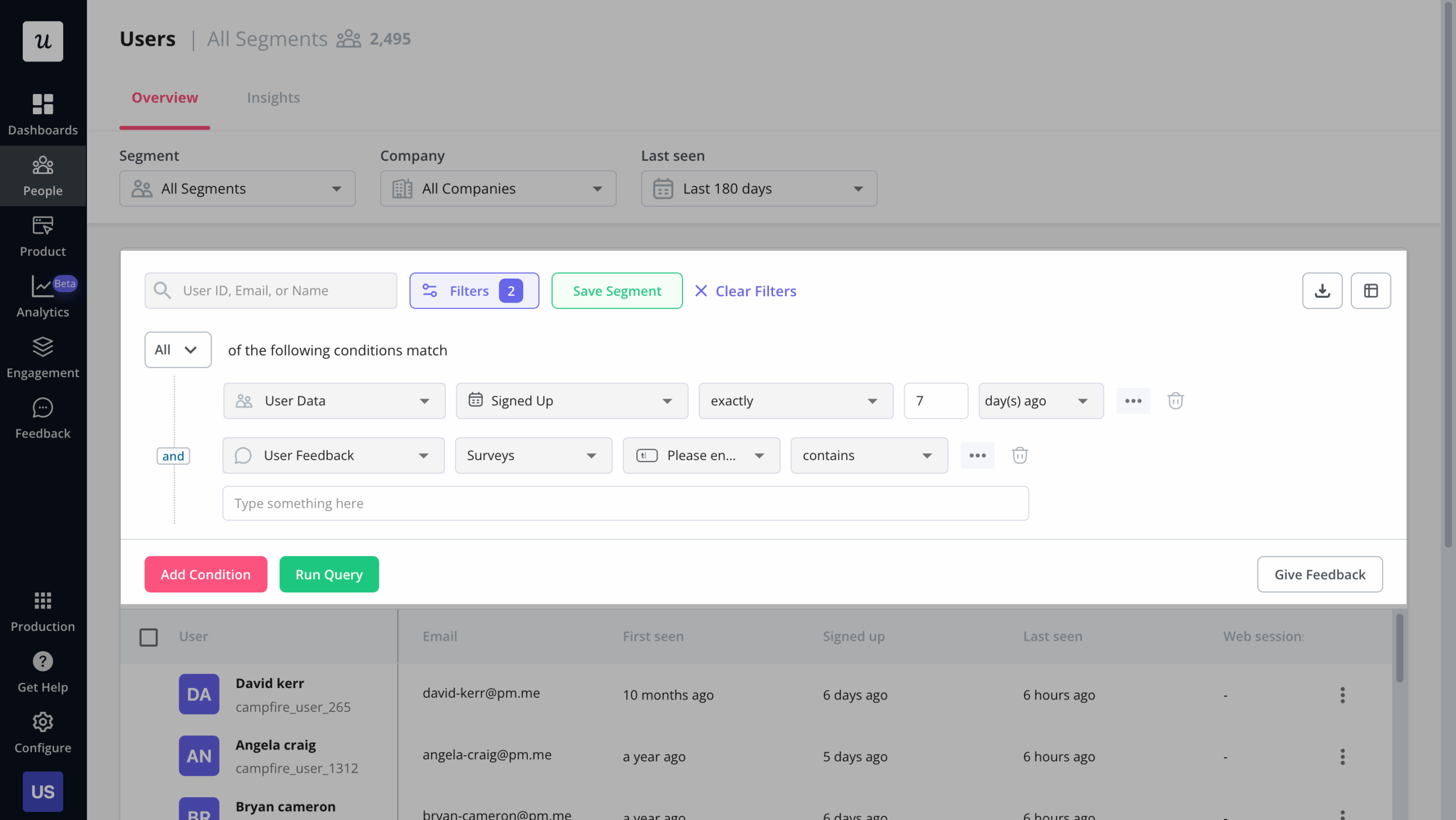Screen dimensions: 1456x820
Task: Click the Get Help question mark icon
Action: pyautogui.click(x=43, y=661)
